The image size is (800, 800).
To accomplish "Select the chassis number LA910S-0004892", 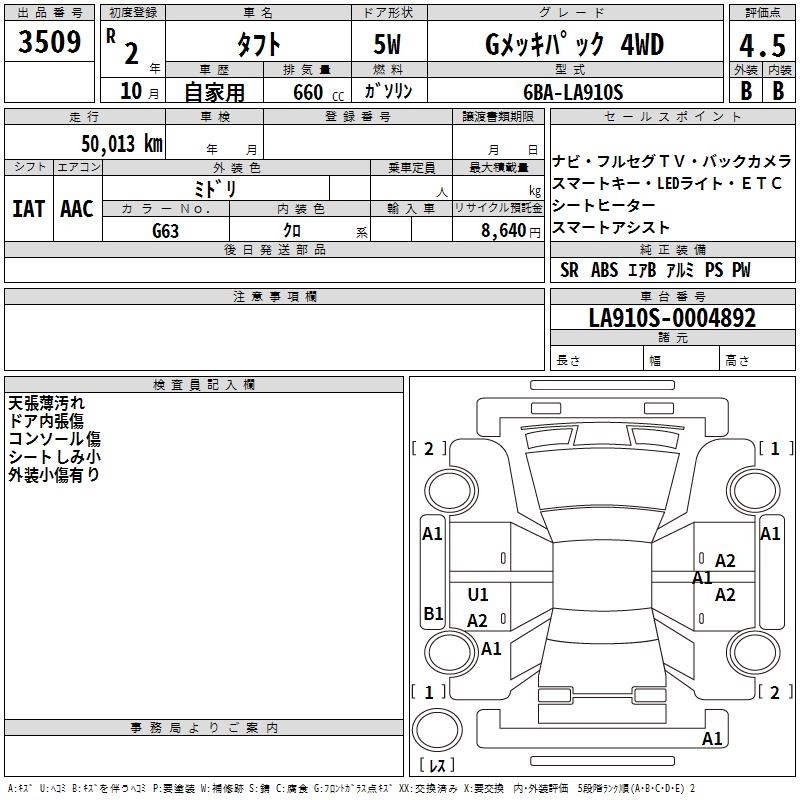I will coord(672,318).
